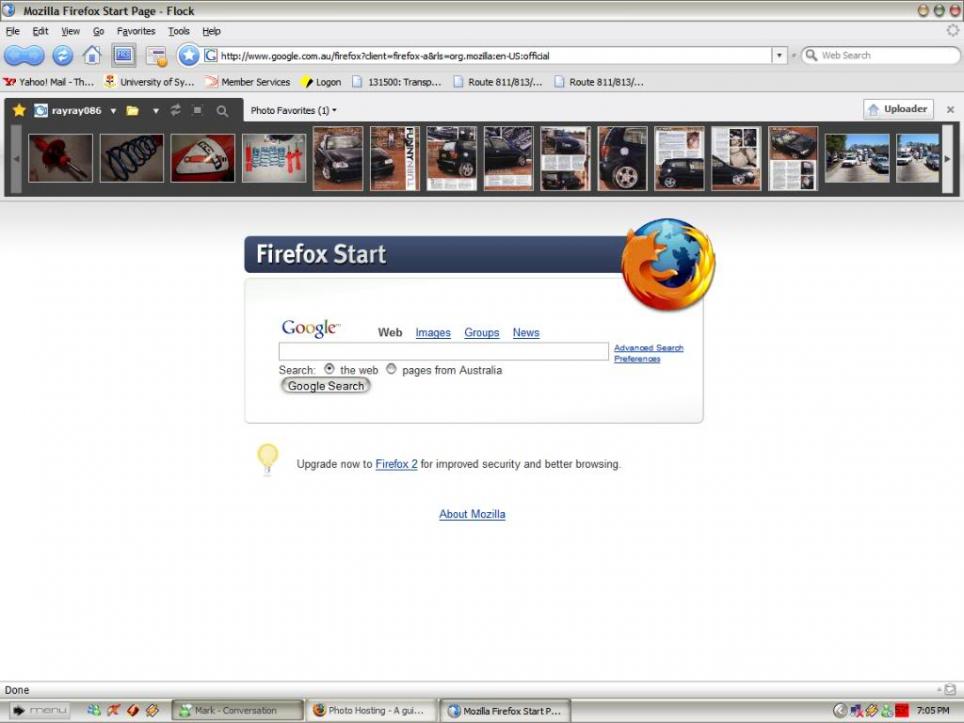Switch to Mark - Conversation taskbar window
Viewport: 964px width, 723px height.
(237, 710)
